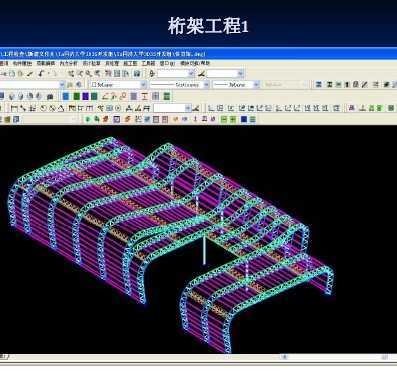The image size is (397, 371).
Task: Click the file path title bar of the drawing window
Action: 198,54
